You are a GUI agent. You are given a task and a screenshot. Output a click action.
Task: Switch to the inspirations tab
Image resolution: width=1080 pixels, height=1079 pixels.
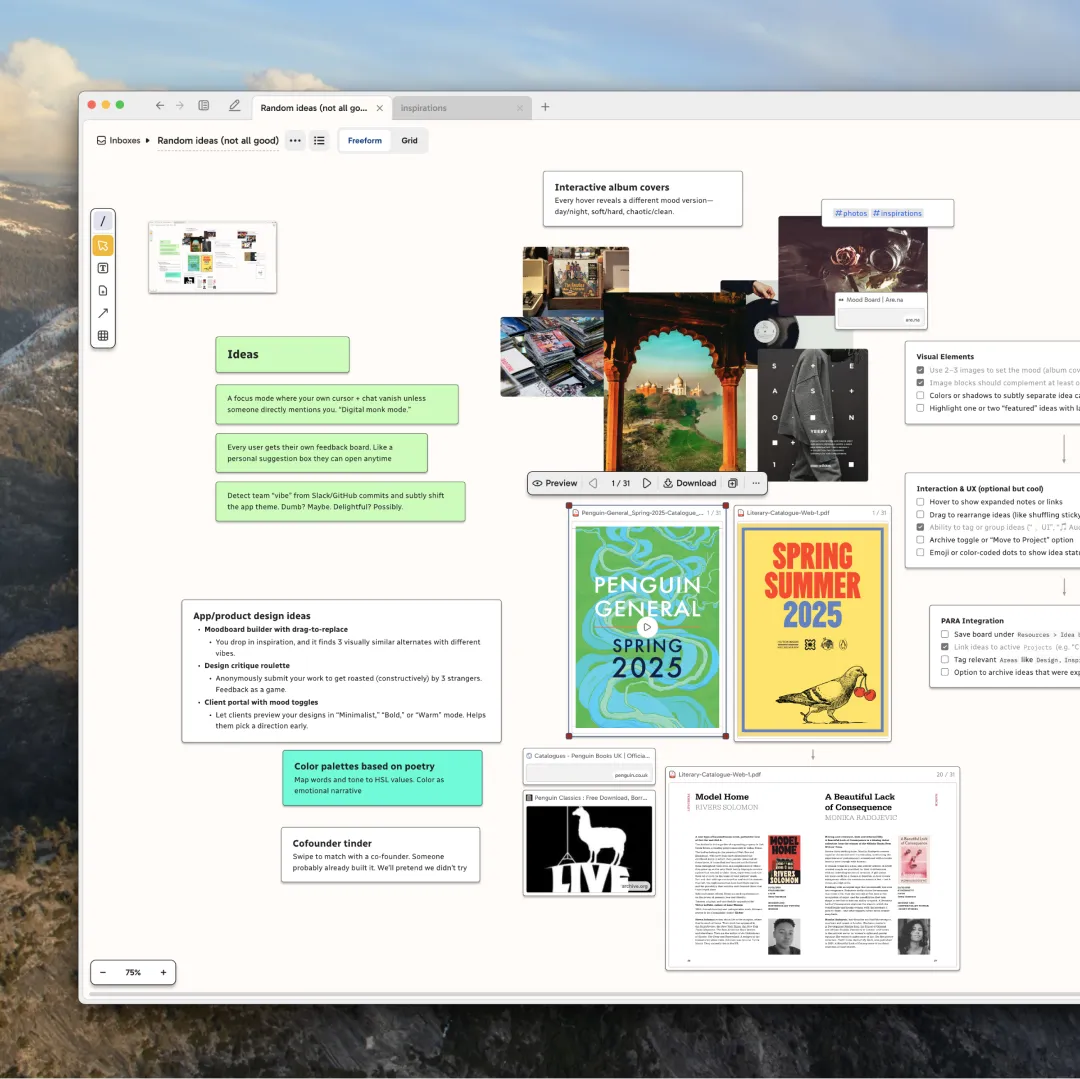tap(454, 108)
